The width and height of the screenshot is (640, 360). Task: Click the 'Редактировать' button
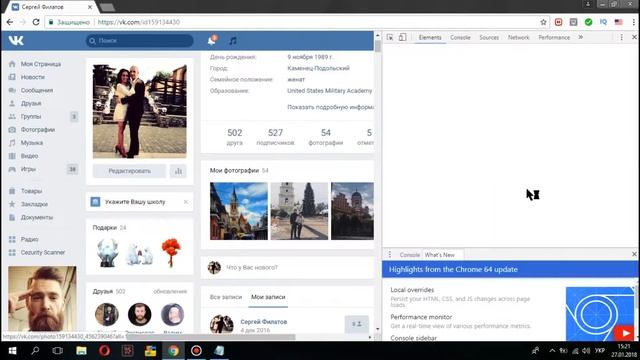click(129, 171)
